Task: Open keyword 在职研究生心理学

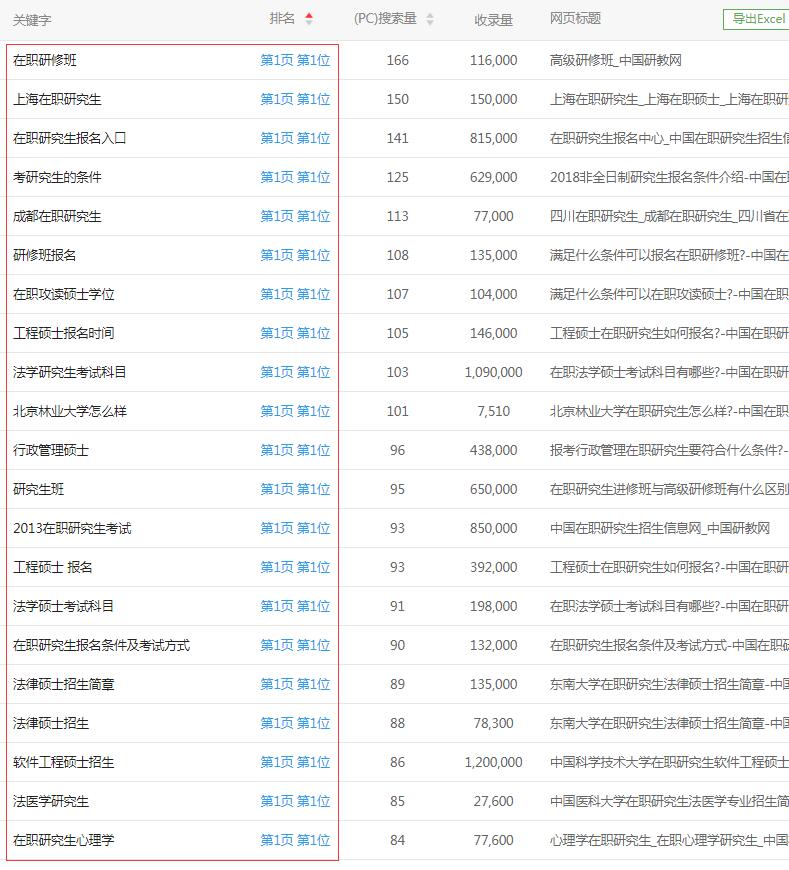Action: coord(63,840)
